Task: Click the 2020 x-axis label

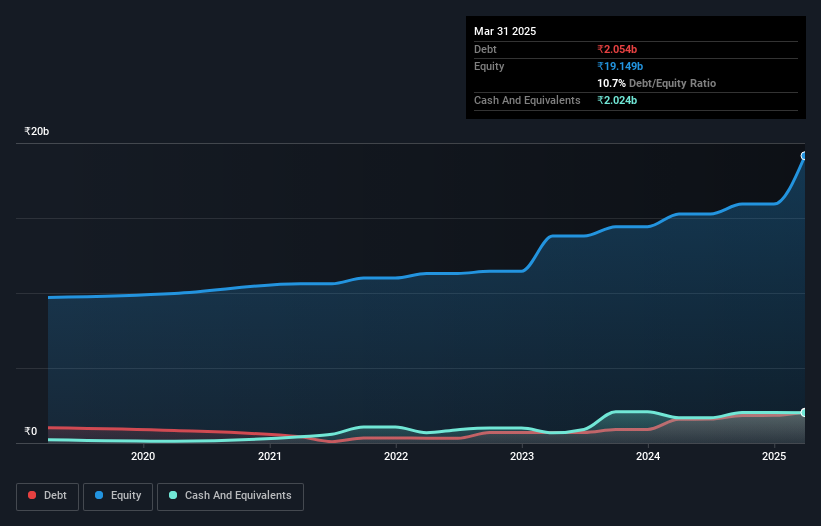Action: (x=143, y=456)
